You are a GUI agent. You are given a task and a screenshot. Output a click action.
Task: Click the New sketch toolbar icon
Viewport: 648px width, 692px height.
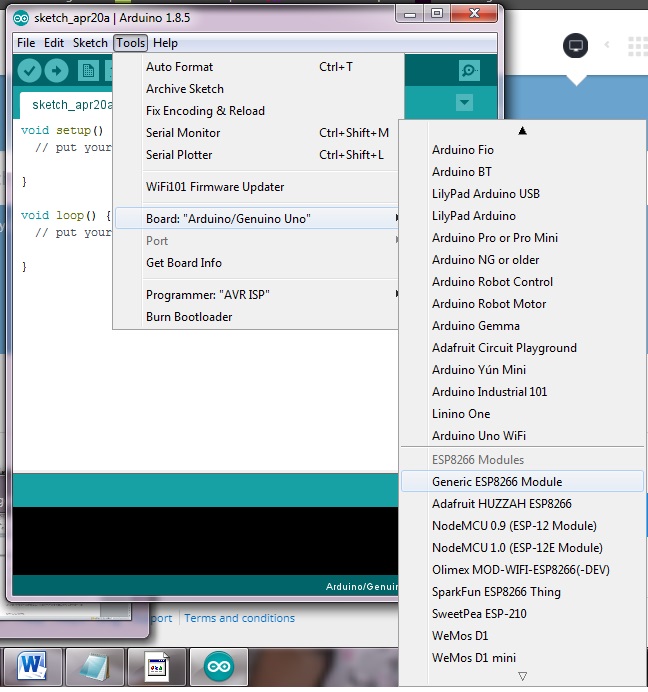coord(88,71)
